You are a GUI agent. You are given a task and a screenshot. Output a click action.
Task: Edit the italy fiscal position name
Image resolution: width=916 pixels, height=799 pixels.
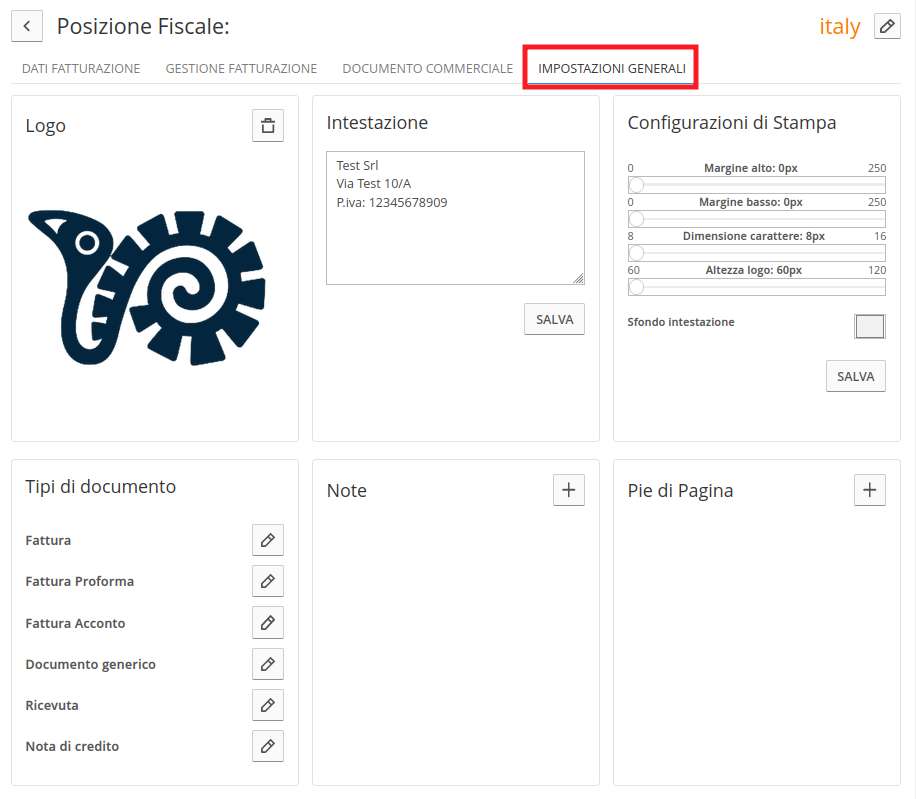pyautogui.click(x=887, y=26)
